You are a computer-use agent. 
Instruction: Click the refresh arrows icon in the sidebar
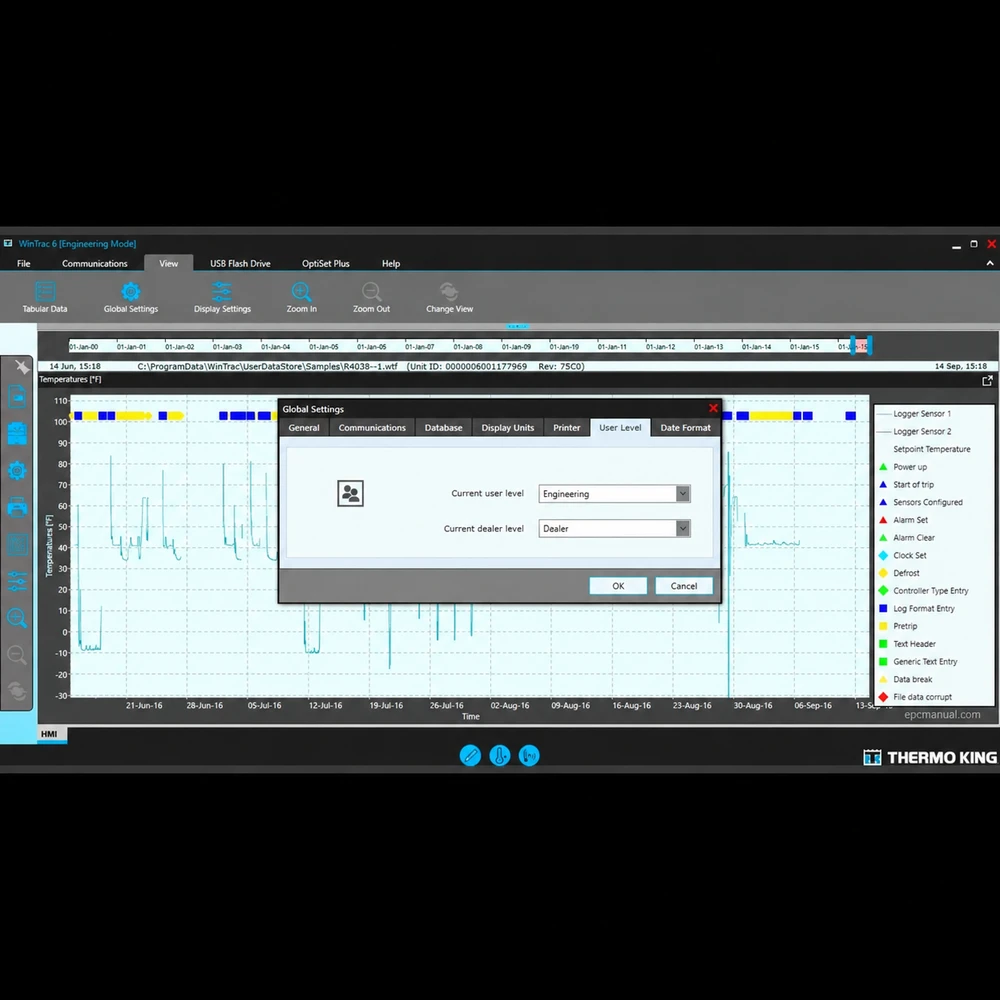[x=17, y=691]
